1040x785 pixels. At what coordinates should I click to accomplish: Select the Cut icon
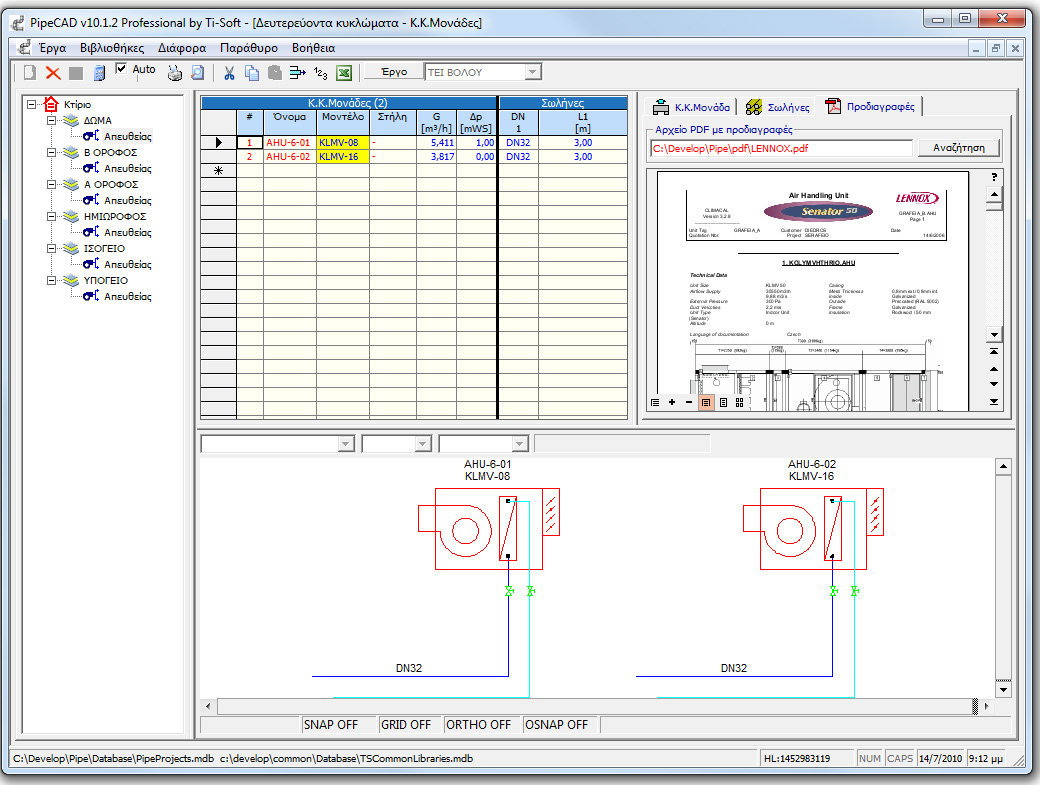(228, 71)
